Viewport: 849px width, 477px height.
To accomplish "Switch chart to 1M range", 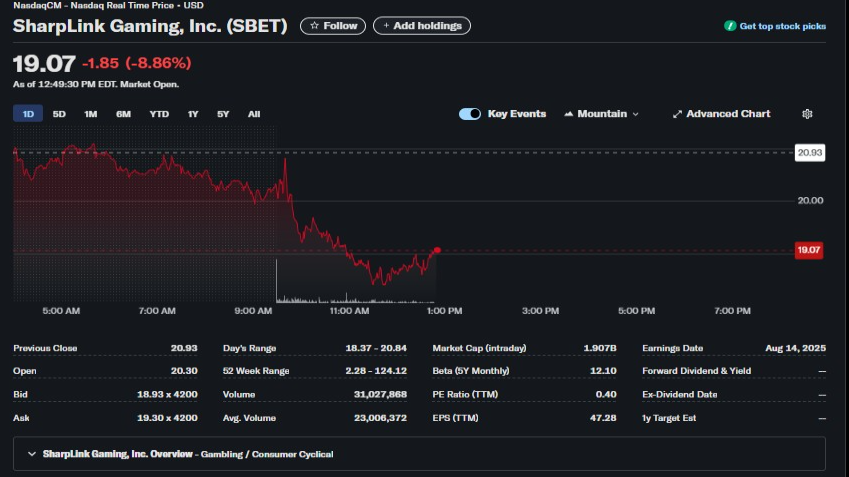I will click(x=90, y=114).
